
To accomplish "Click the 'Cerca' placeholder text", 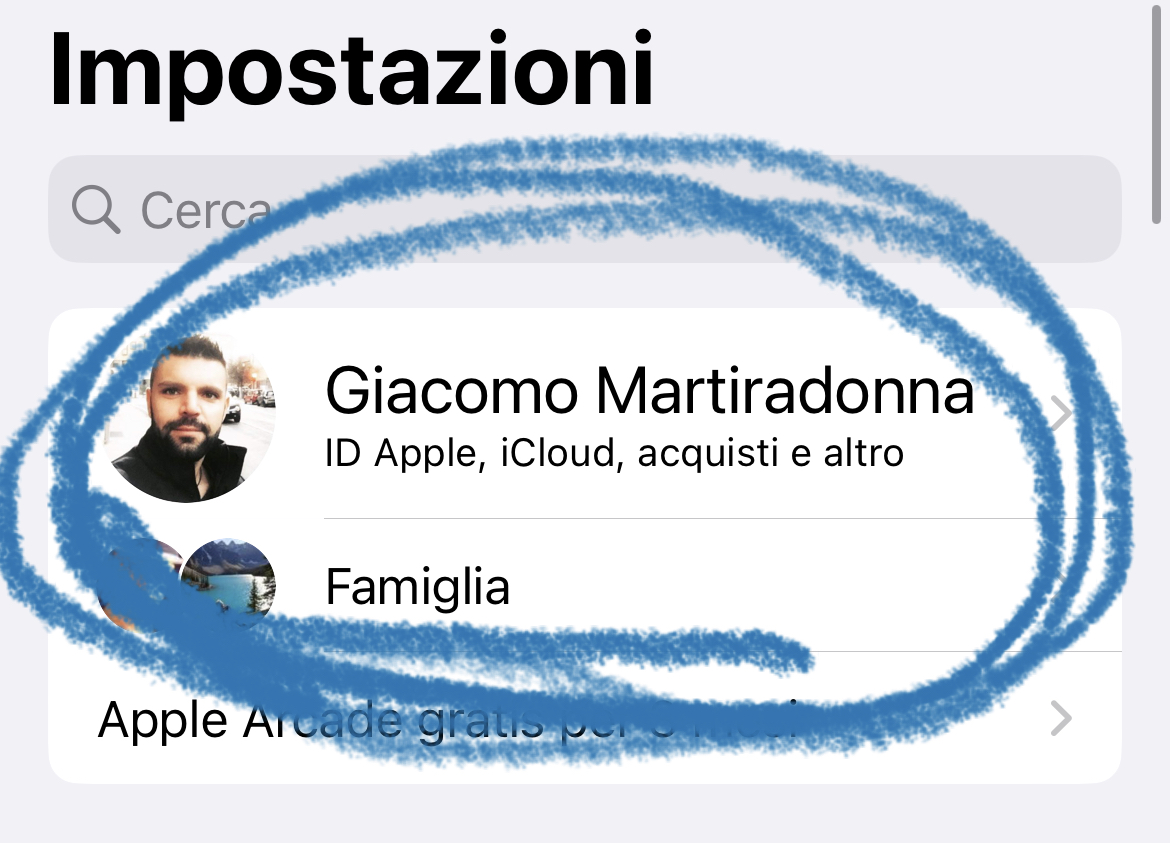I will [x=206, y=210].
